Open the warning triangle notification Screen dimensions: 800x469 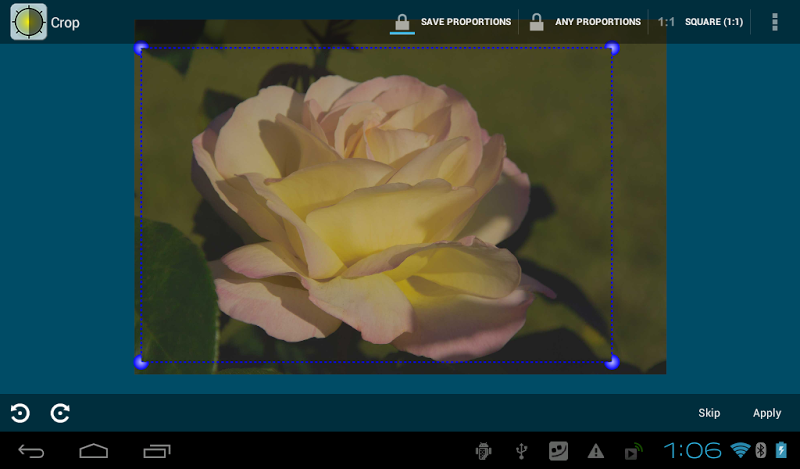click(595, 451)
